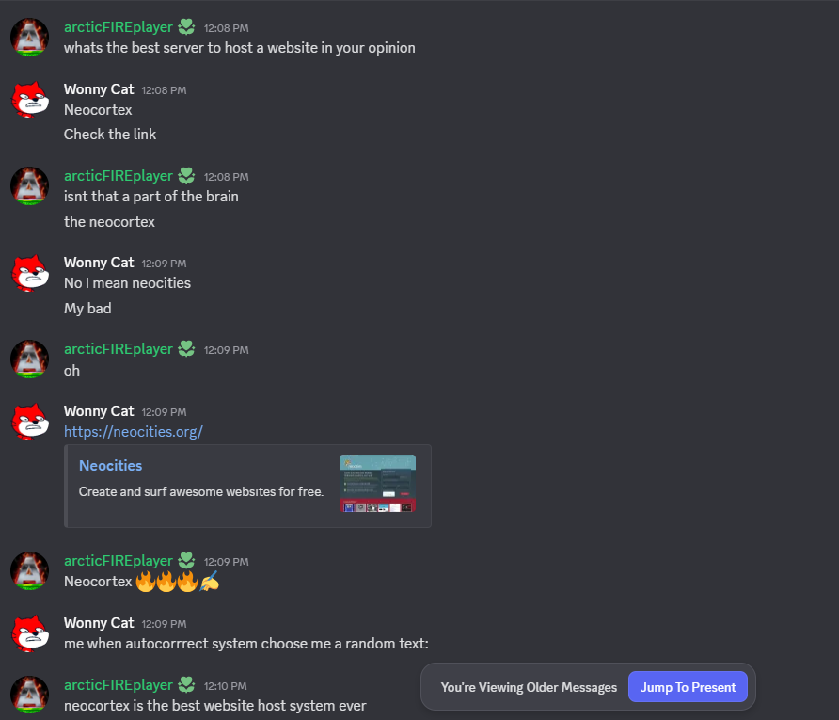The height and width of the screenshot is (720, 839).
Task: Click Wonny Cat username above "Neocortex" message
Action: coord(99,89)
